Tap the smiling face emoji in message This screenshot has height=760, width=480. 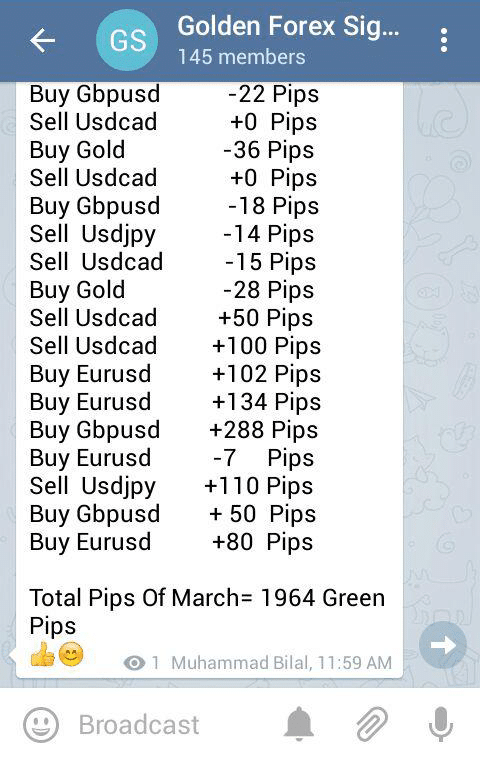(x=71, y=654)
